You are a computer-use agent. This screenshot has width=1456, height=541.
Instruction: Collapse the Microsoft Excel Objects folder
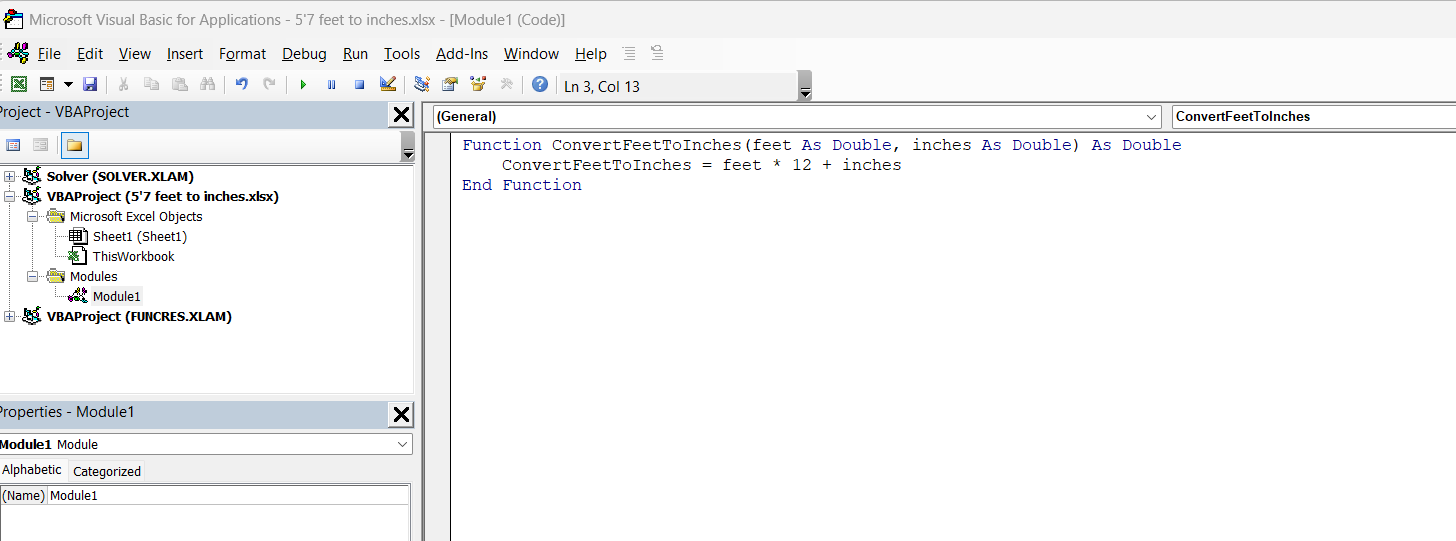[32, 216]
